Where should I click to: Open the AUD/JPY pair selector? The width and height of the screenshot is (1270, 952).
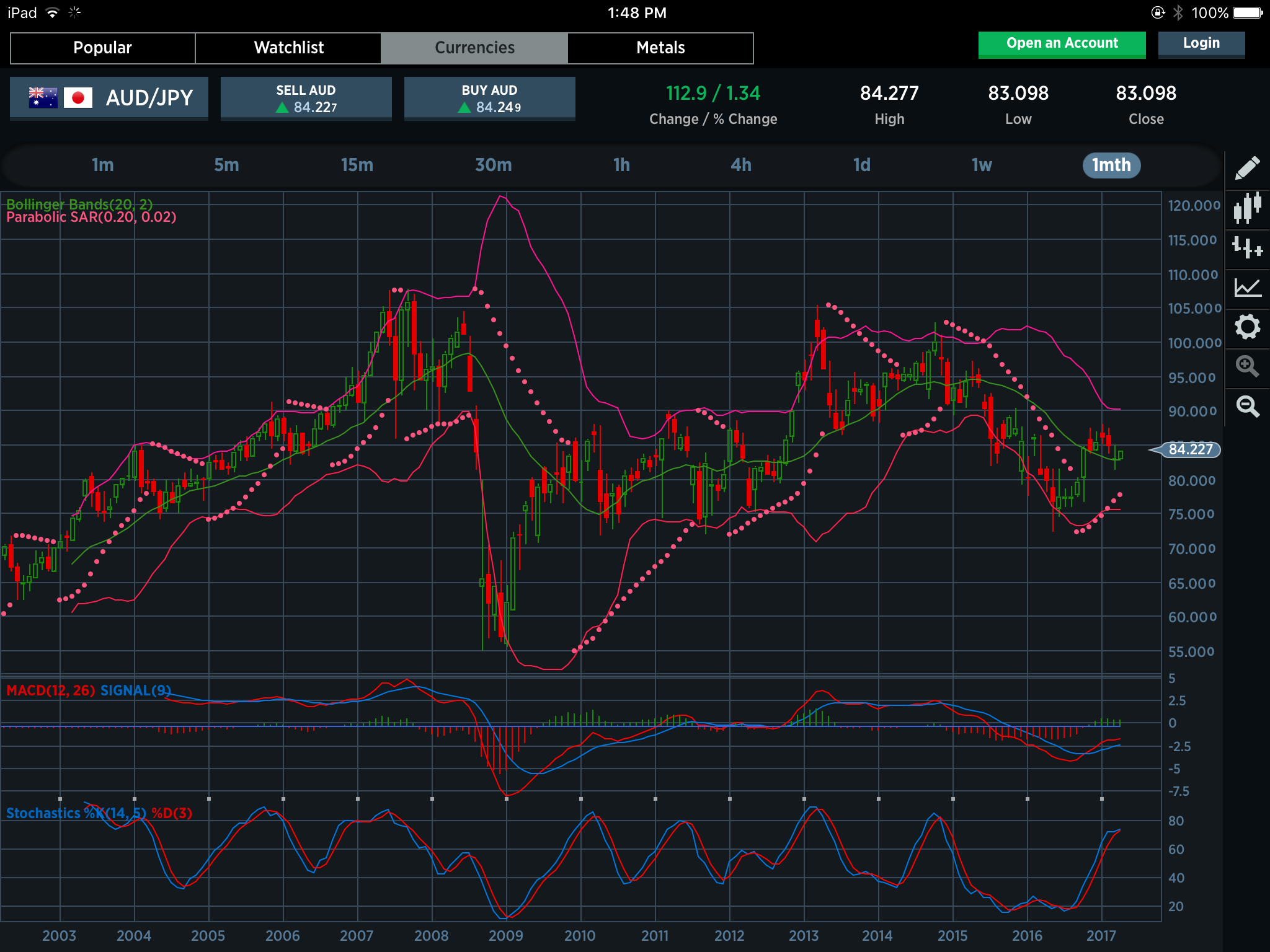(109, 98)
